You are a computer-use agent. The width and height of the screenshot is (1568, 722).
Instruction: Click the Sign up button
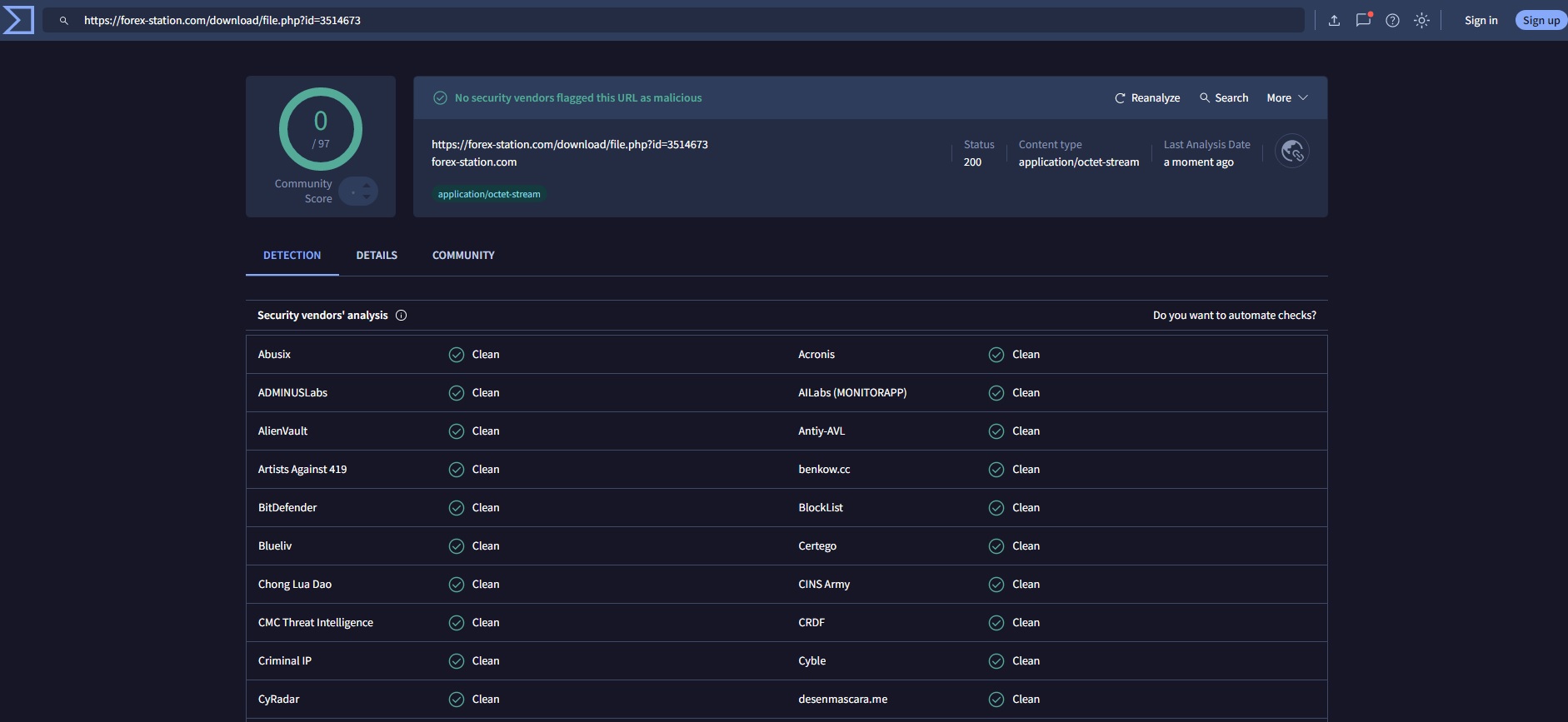[1541, 21]
